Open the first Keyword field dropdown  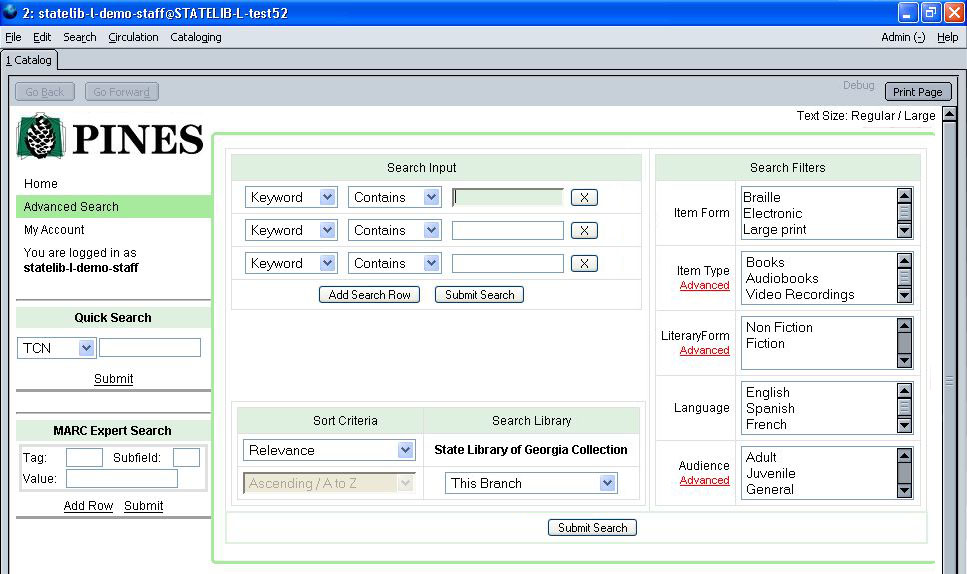point(290,198)
